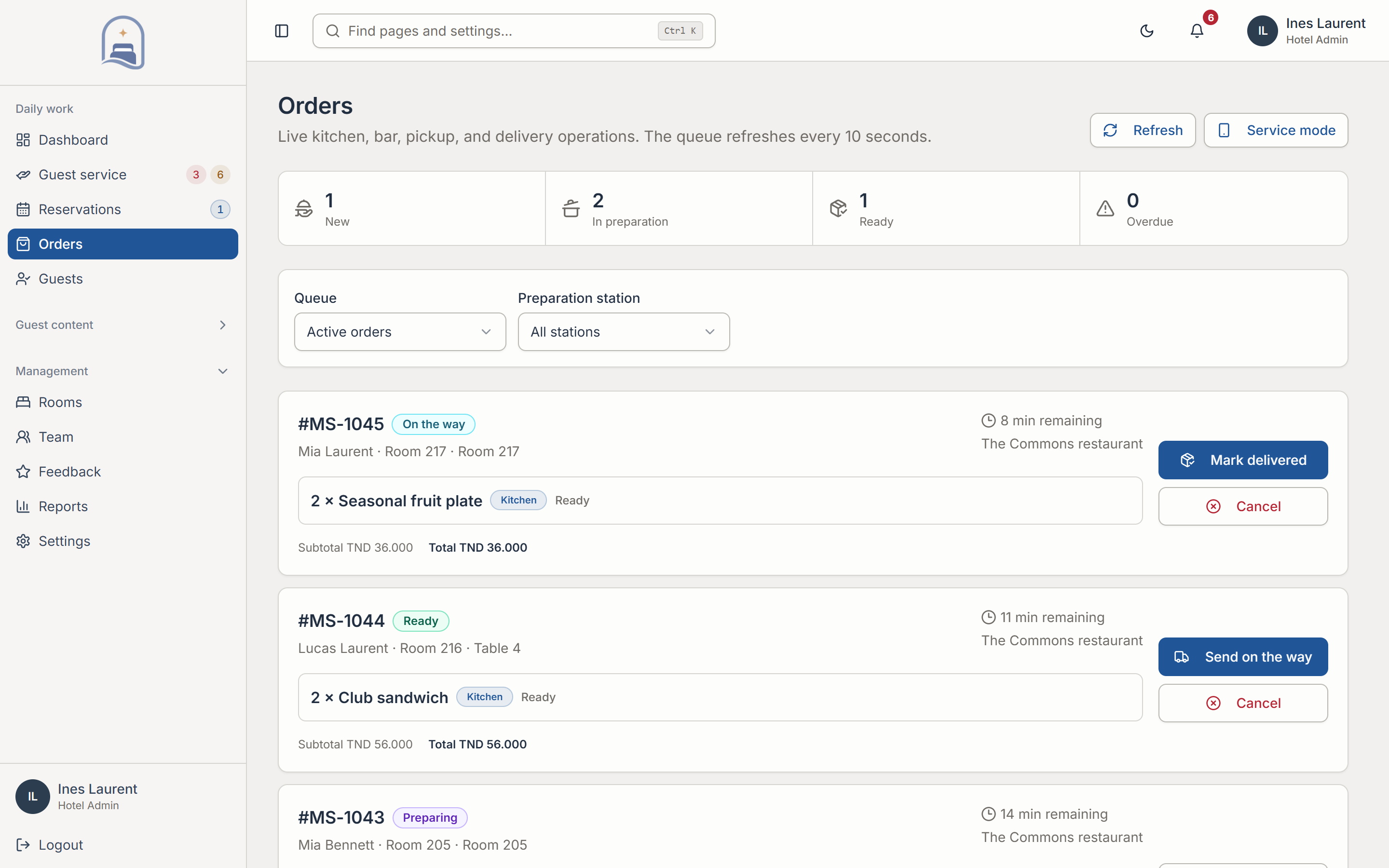Select Orders in the sidebar
Image resolution: width=1389 pixels, height=868 pixels.
pyautogui.click(x=123, y=244)
